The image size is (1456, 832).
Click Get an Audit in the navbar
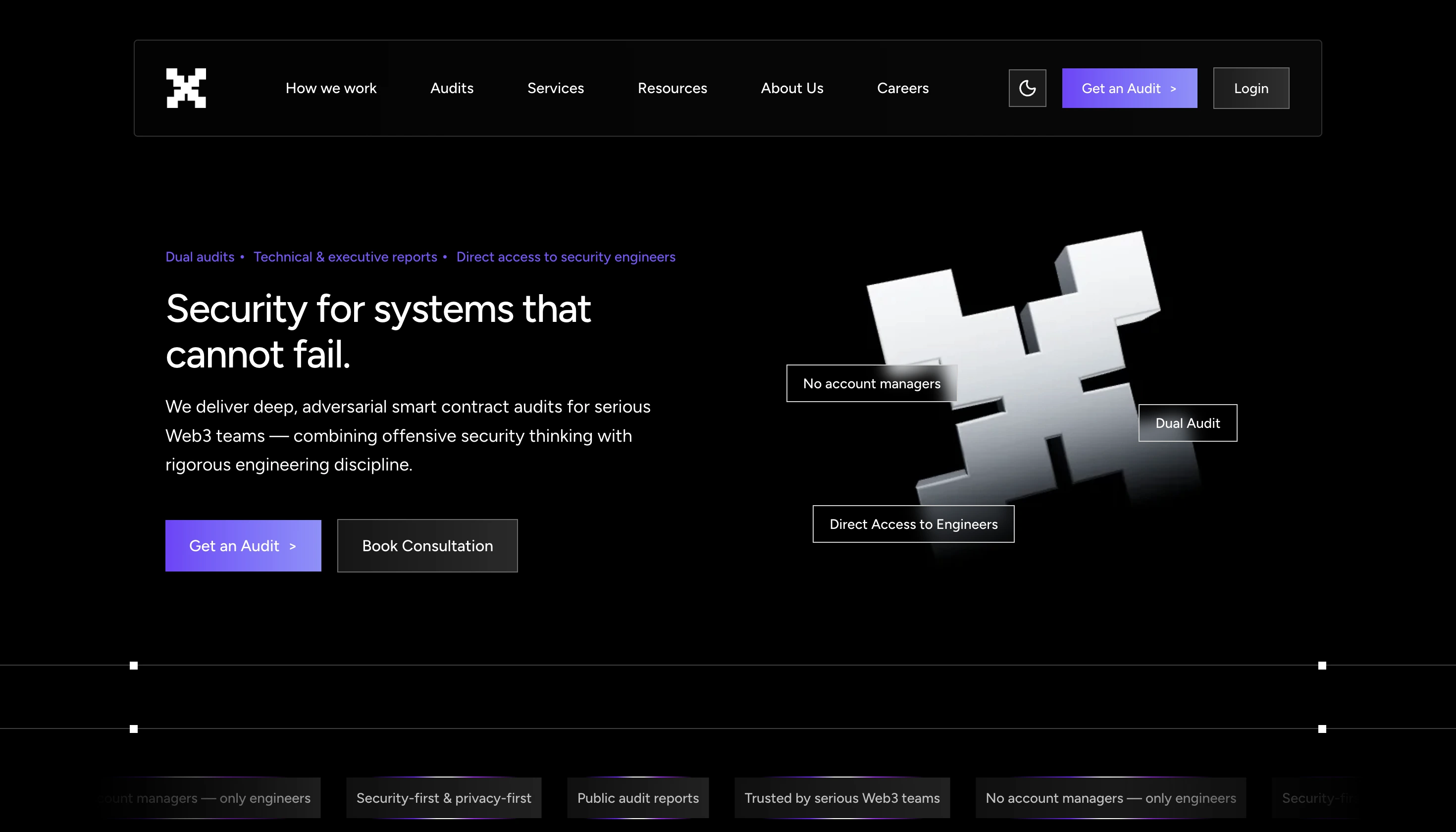click(1129, 88)
